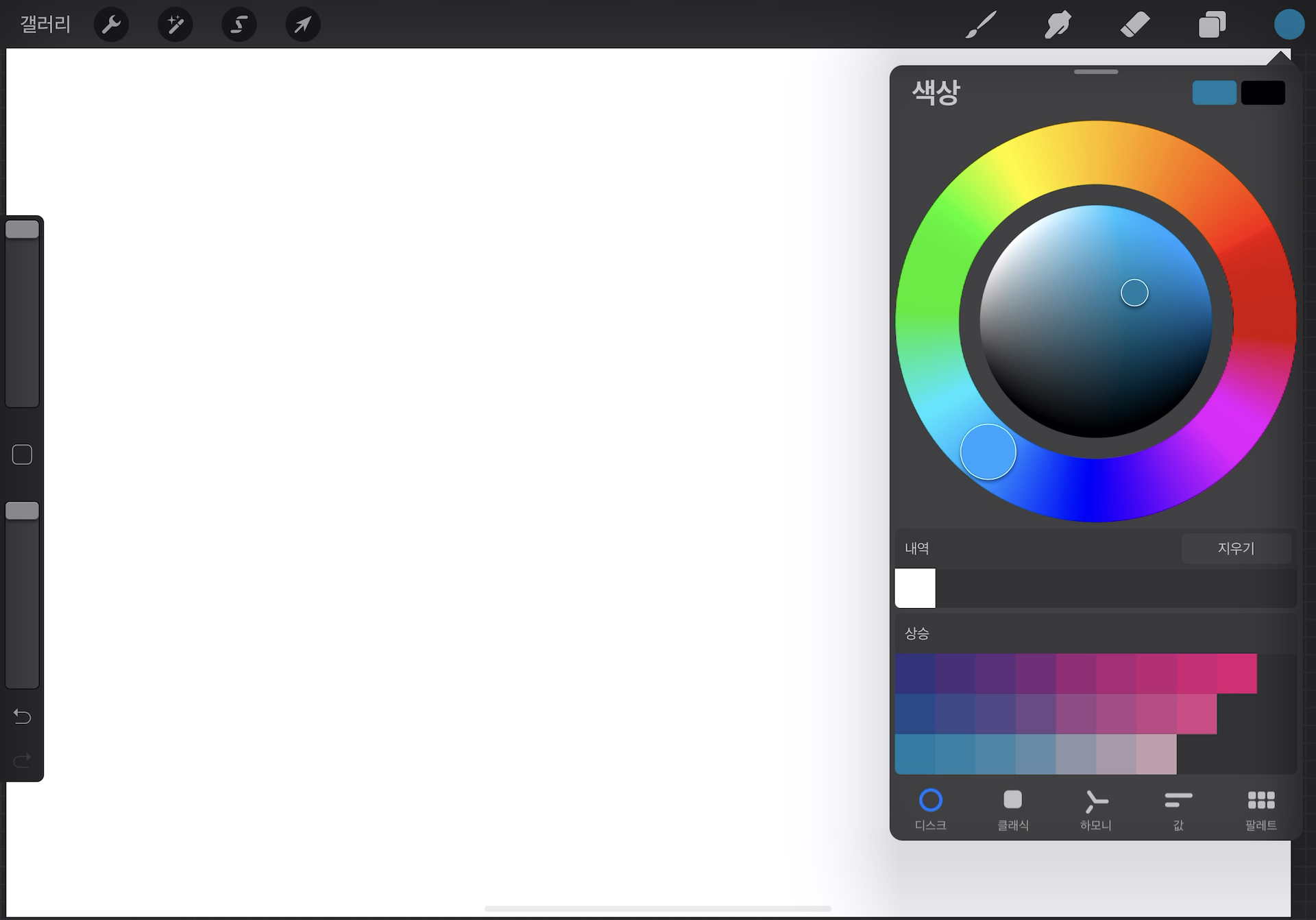The image size is (1316, 920).
Task: Activate the Transform arrow tool
Action: pyautogui.click(x=302, y=25)
